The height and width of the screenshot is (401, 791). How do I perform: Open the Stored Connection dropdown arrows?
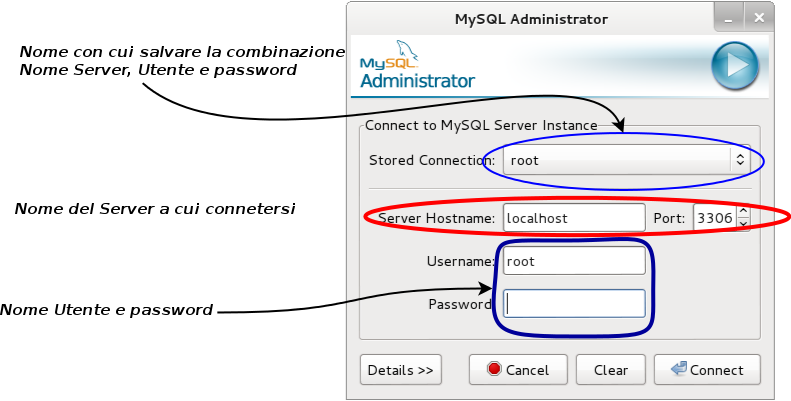click(740, 160)
